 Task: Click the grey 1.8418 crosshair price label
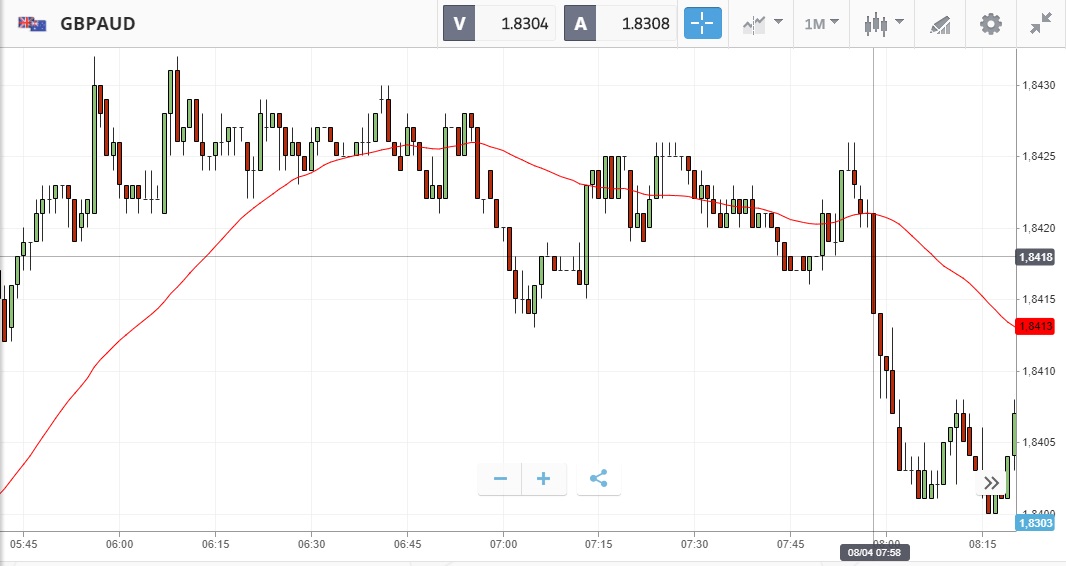[1035, 257]
